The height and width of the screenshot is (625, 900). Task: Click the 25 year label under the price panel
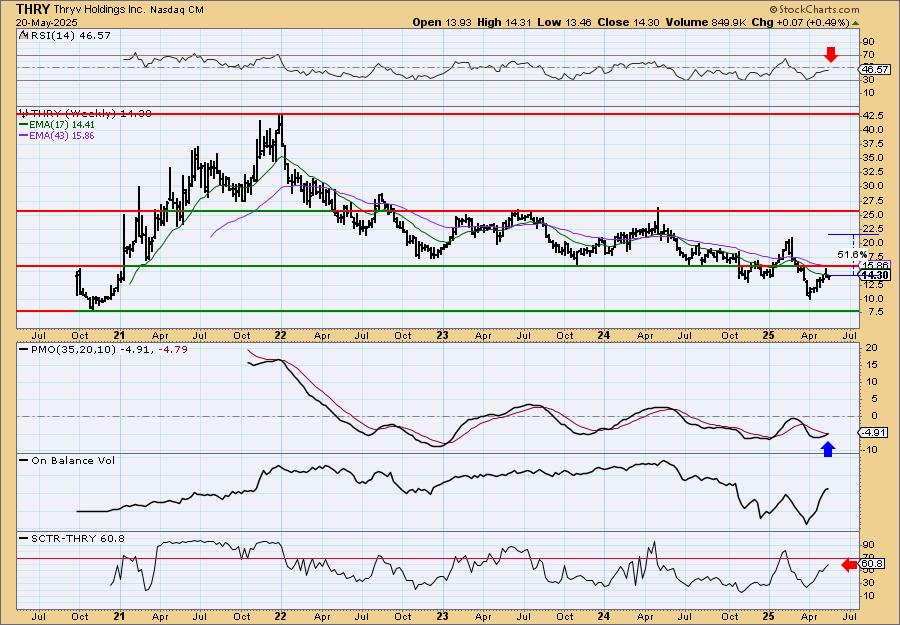769,335
